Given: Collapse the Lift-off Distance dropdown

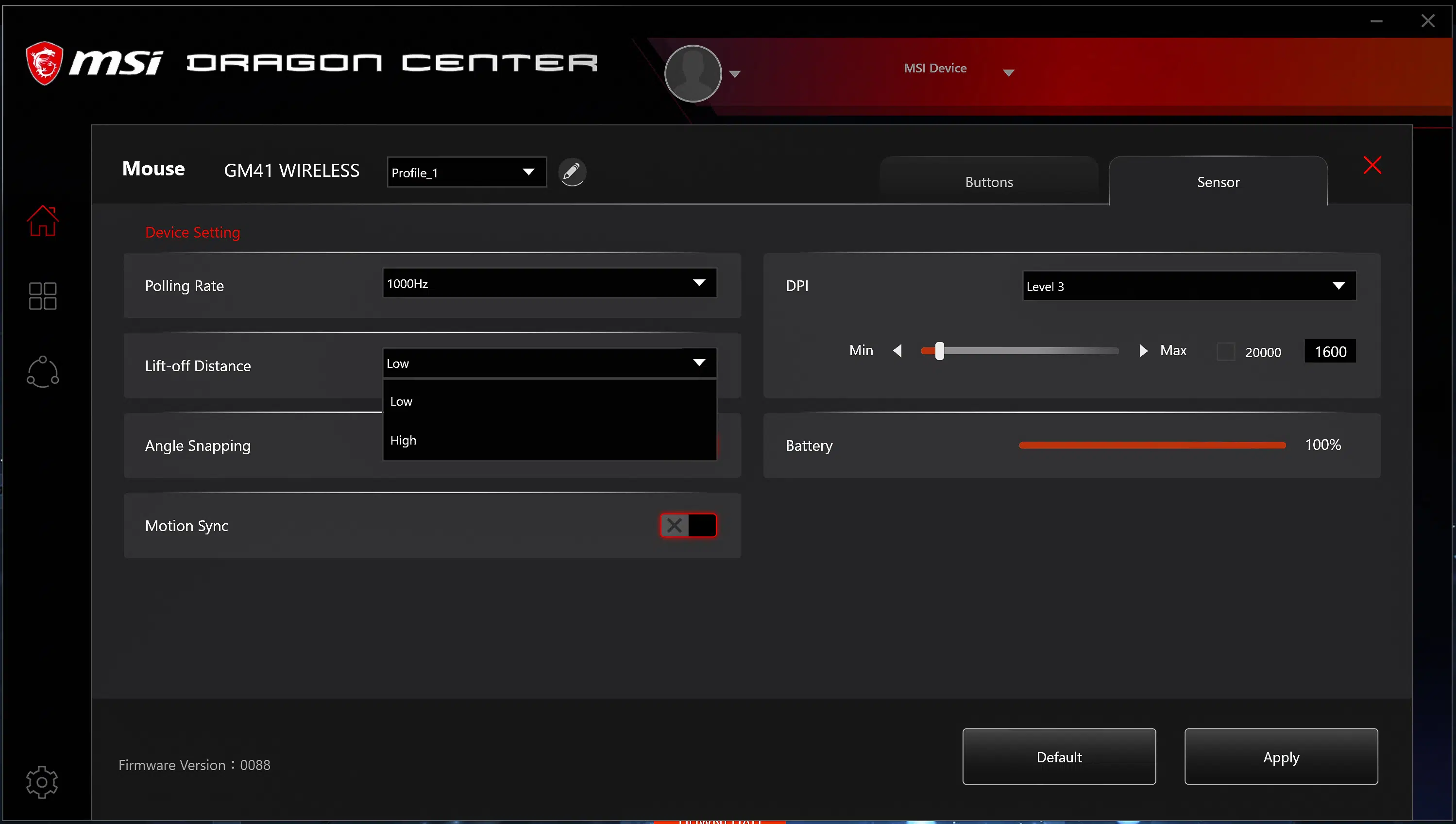Looking at the screenshot, I should tap(549, 363).
